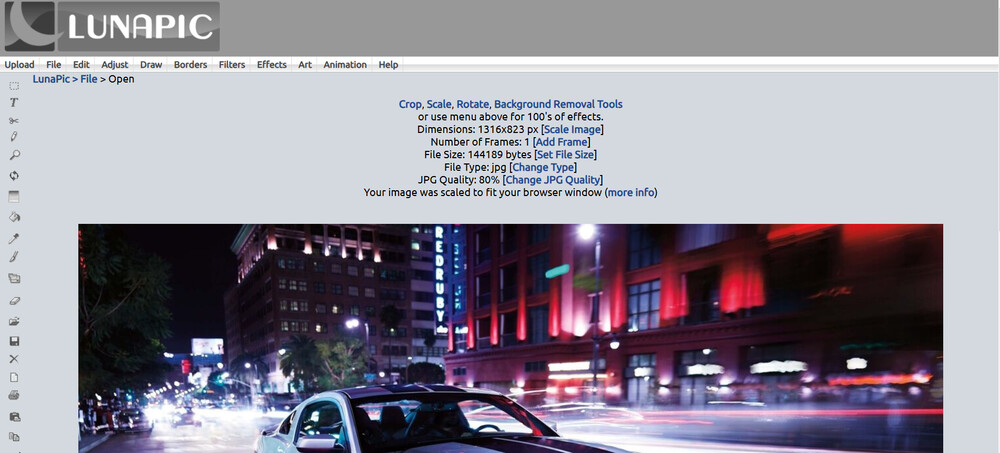This screenshot has width=1000, height=453.
Task: Select the Text tool icon
Action: pos(14,103)
